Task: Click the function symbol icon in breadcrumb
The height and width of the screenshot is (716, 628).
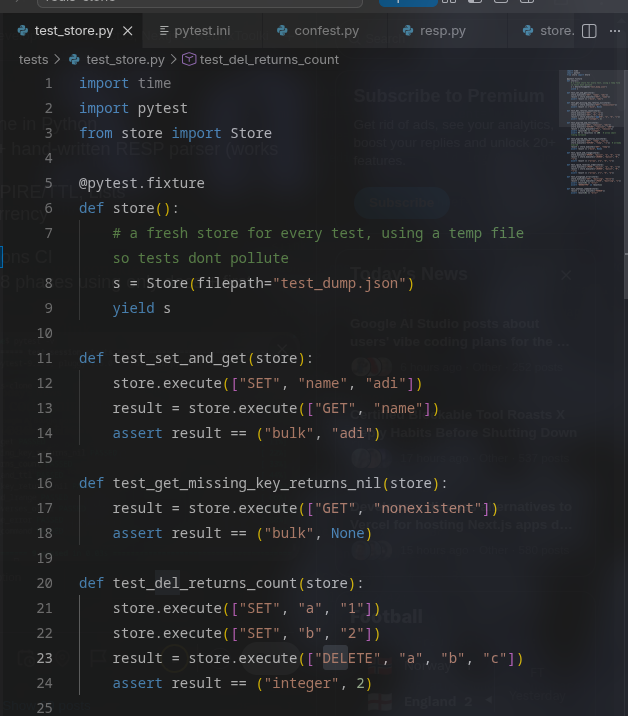Action: tap(189, 59)
